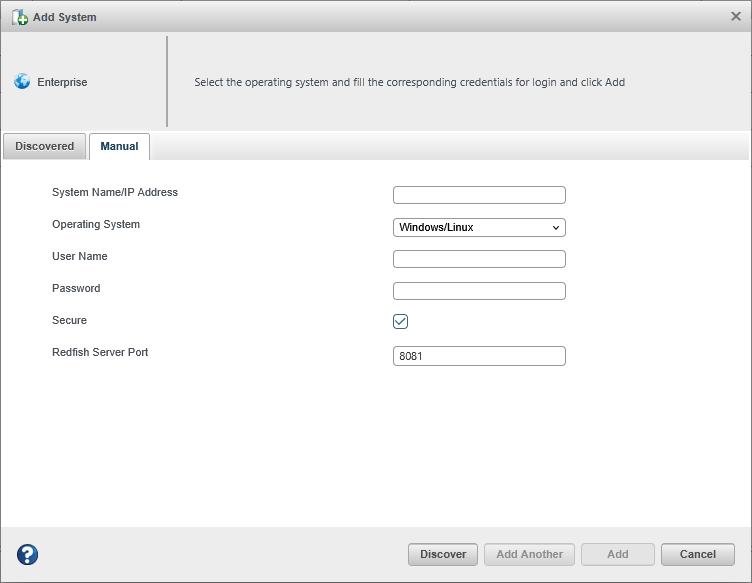Uncheck the Secure checkbox
Image resolution: width=752 pixels, height=583 pixels.
(x=401, y=321)
